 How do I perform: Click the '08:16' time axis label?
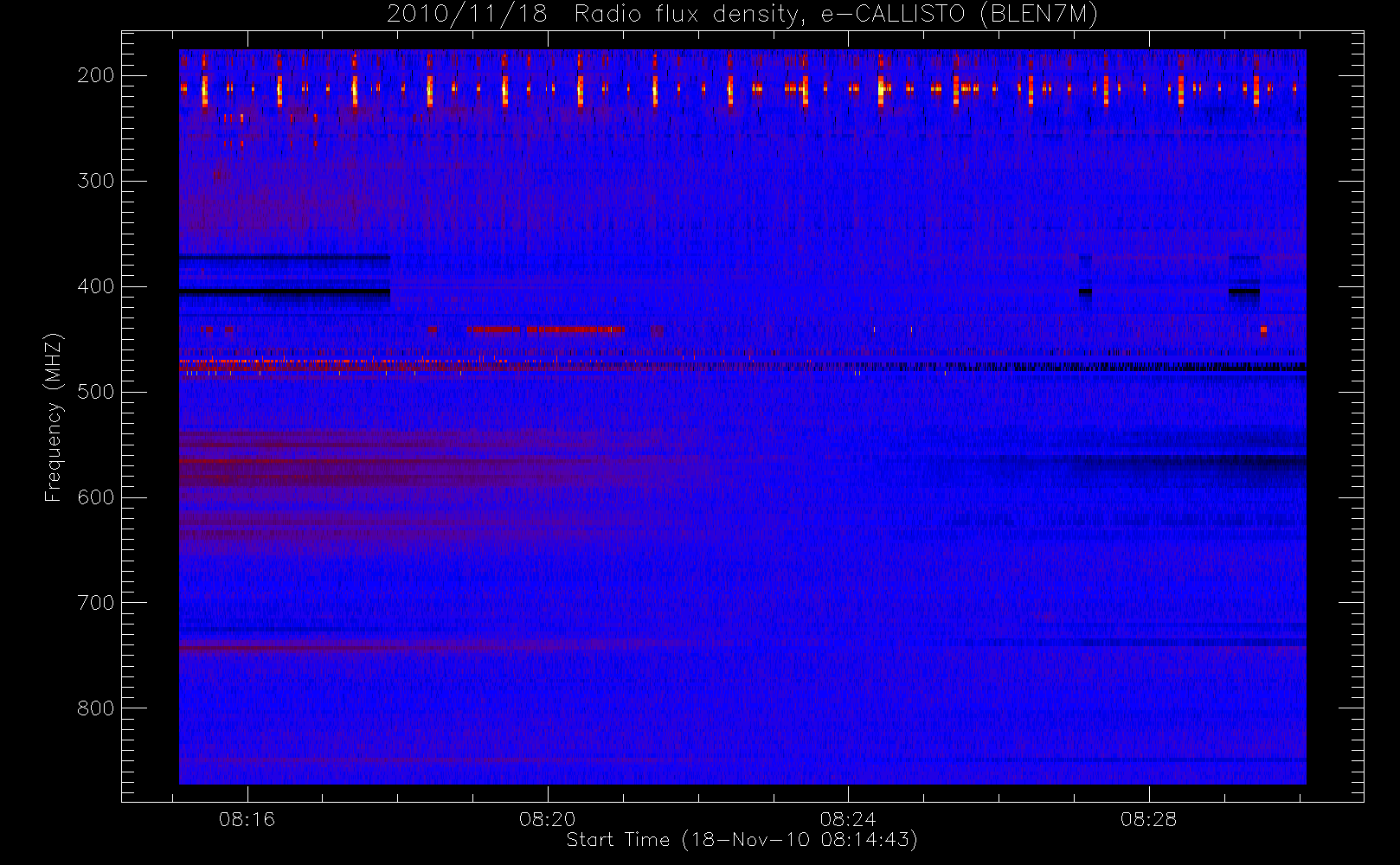tap(247, 819)
